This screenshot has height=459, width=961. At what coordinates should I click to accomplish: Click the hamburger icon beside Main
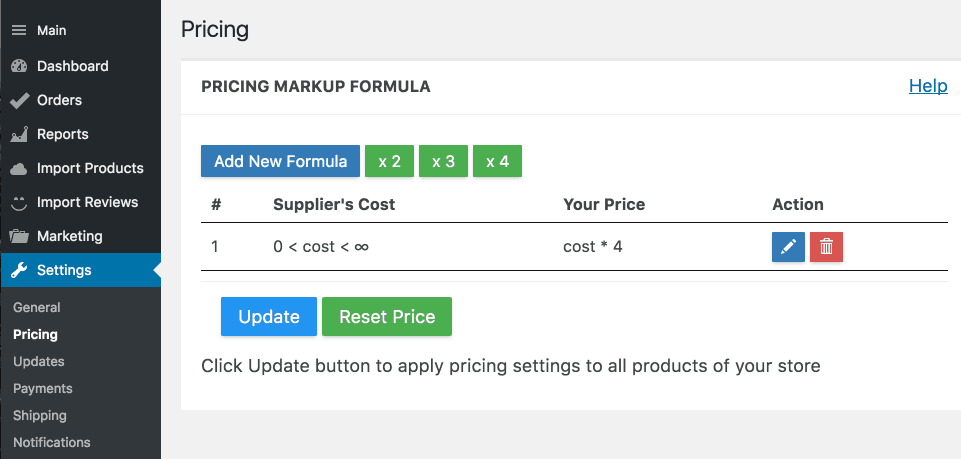click(19, 30)
